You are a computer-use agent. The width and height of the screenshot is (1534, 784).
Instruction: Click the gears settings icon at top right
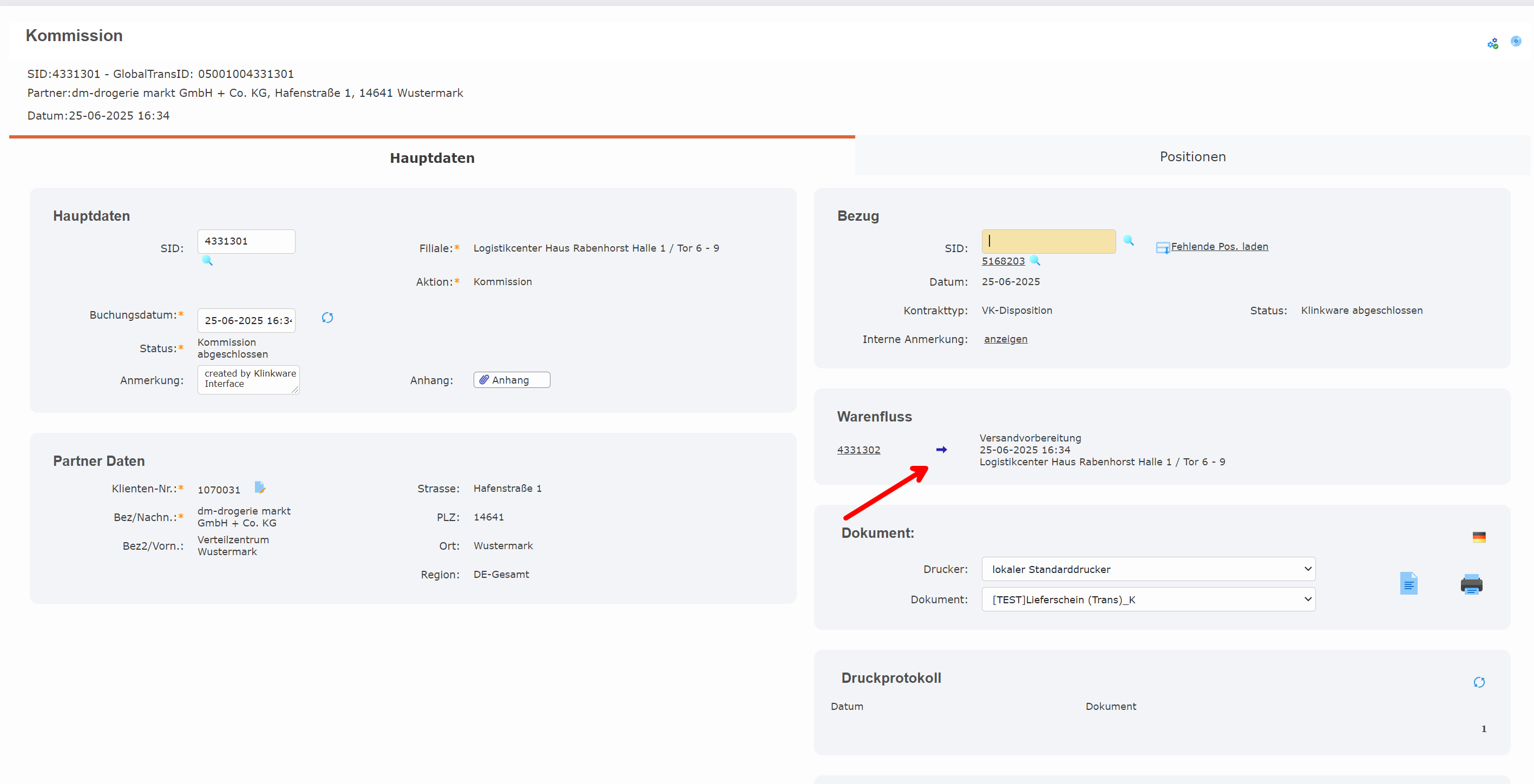click(x=1492, y=43)
